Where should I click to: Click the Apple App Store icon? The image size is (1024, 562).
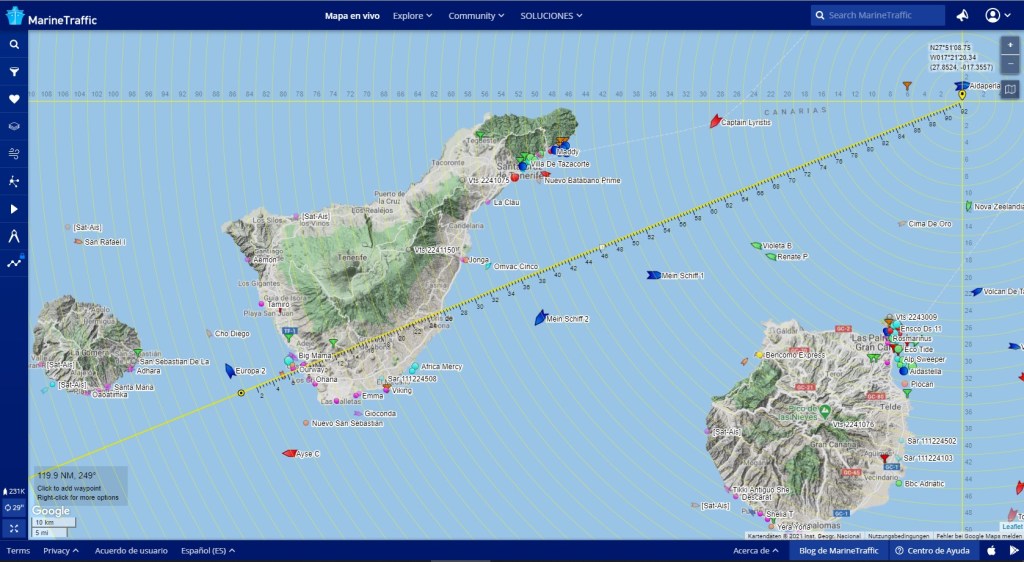[x=991, y=550]
